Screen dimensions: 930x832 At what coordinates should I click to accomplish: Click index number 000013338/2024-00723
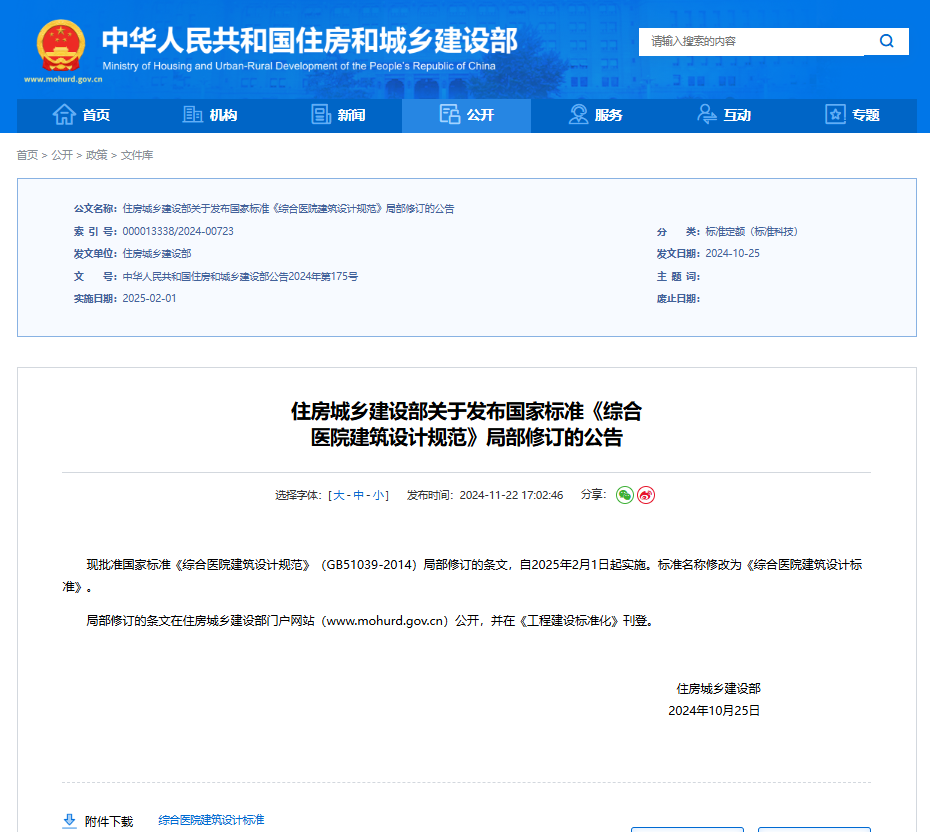coord(178,231)
